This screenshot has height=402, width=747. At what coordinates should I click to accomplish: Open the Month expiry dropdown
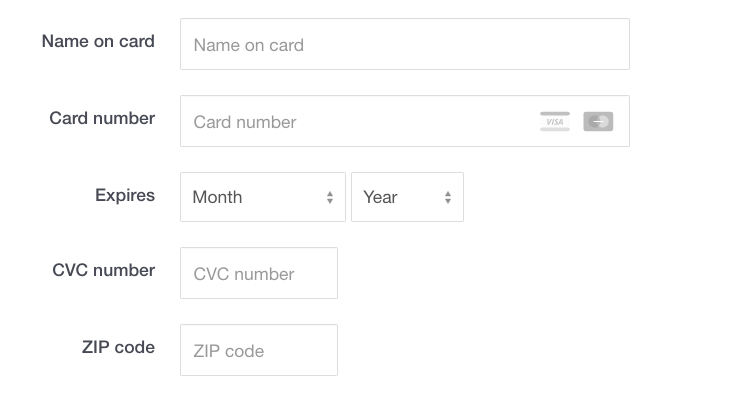coord(262,197)
